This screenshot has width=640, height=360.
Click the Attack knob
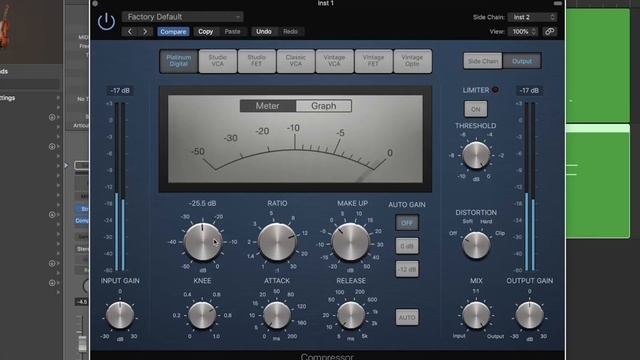tap(277, 315)
